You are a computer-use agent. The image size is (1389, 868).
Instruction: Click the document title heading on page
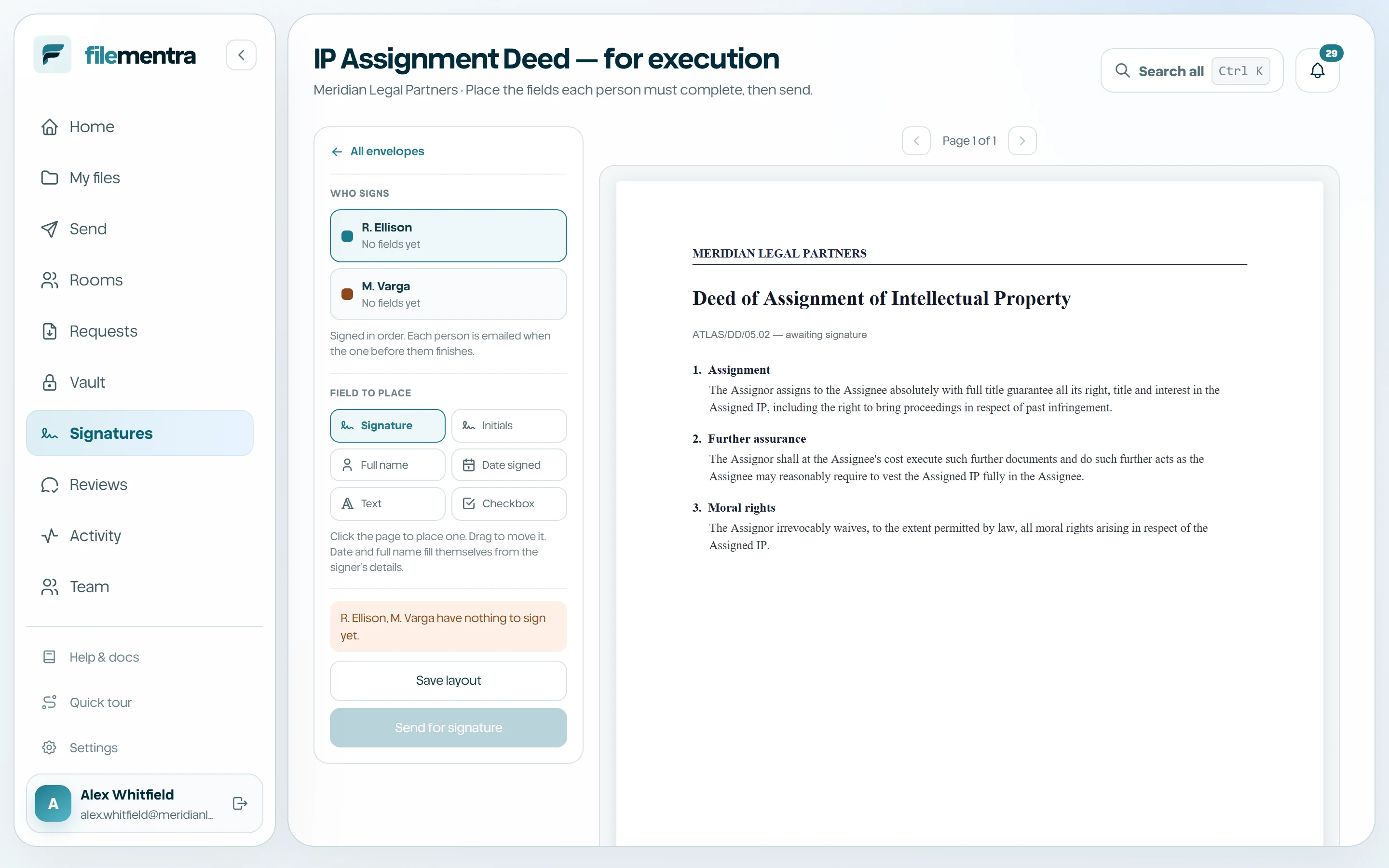pyautogui.click(x=882, y=298)
